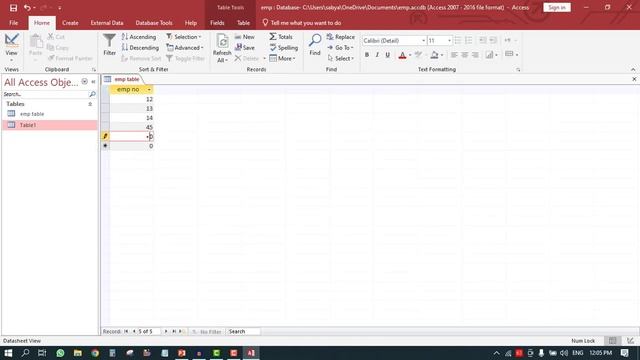Add a New record from Records group
640x360 pixels.
pos(244,37)
